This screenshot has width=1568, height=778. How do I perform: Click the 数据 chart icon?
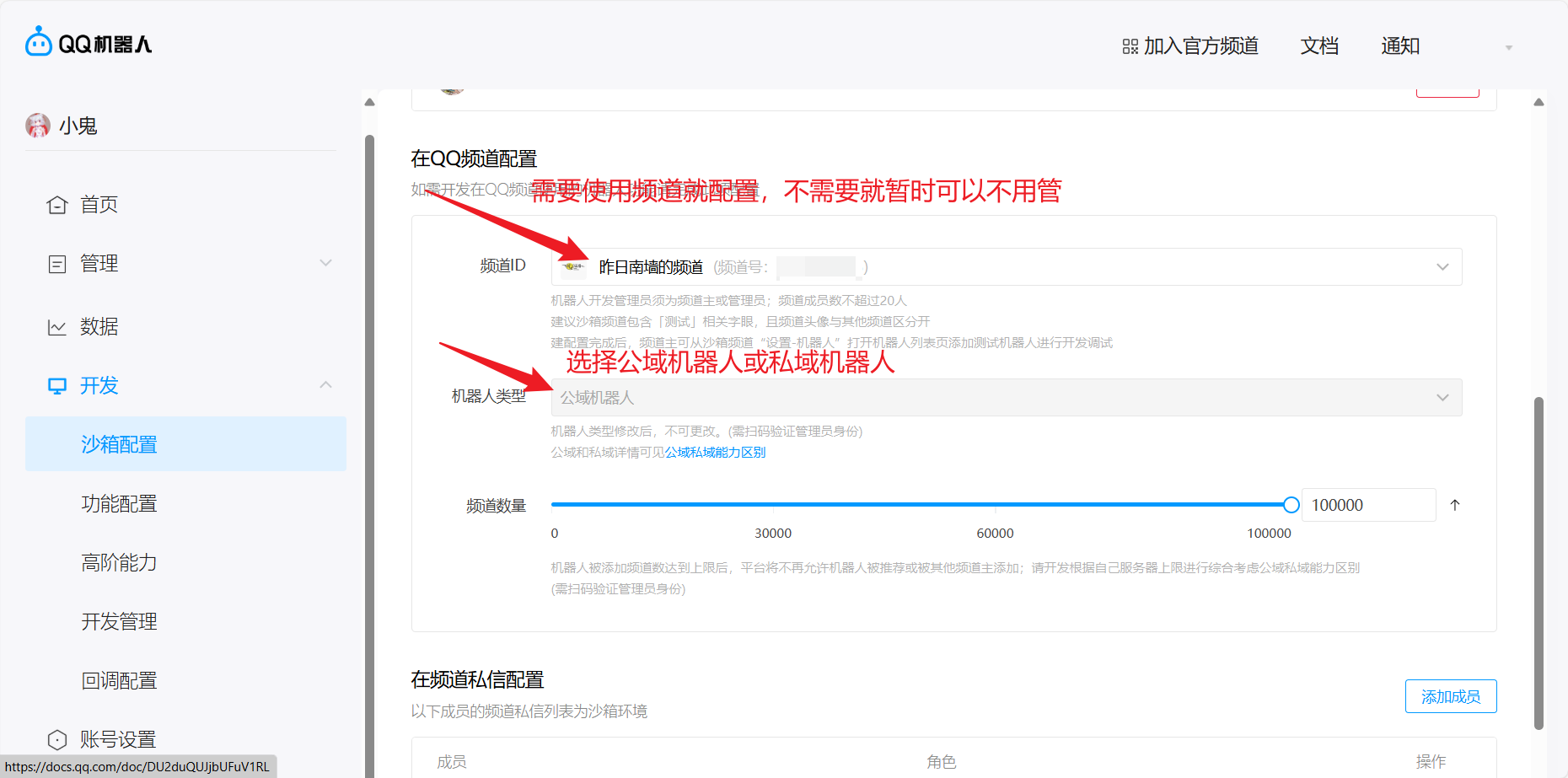pos(56,327)
